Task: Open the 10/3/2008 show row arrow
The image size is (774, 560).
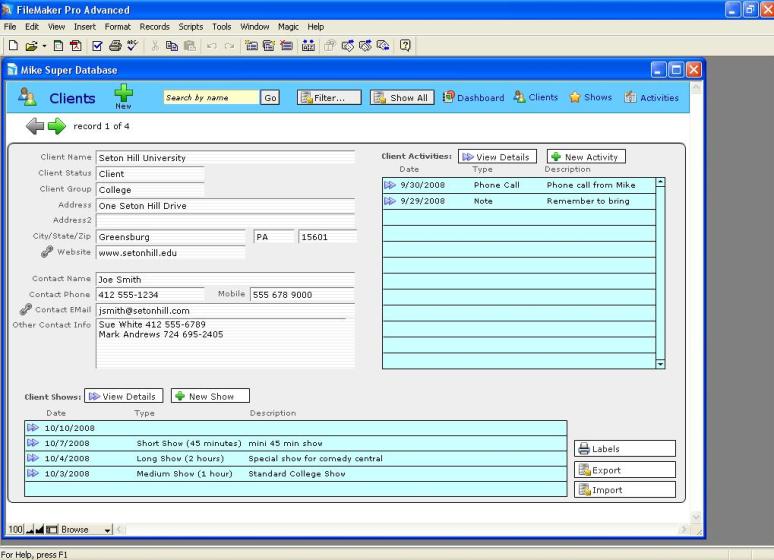Action: pyautogui.click(x=33, y=474)
